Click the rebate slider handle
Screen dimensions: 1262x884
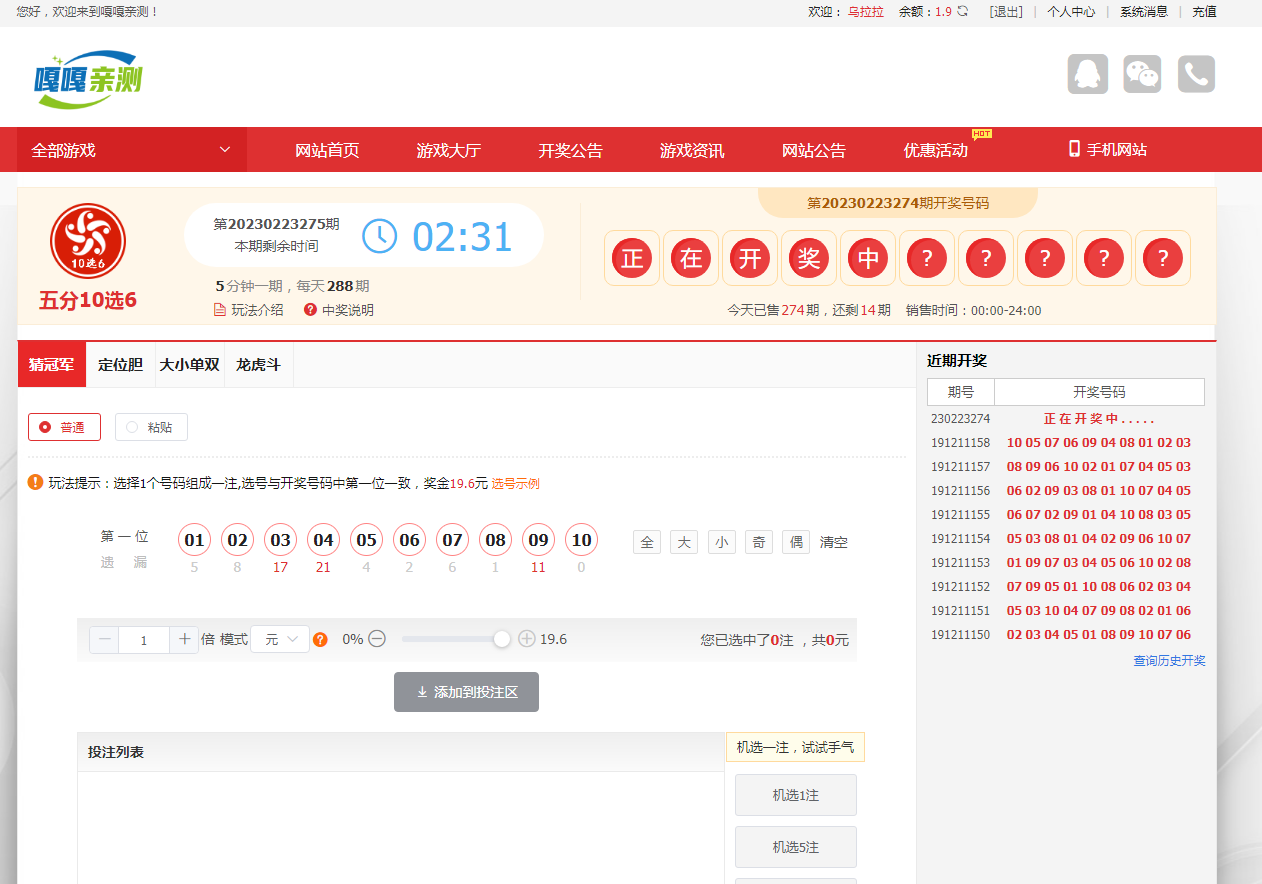[x=502, y=639]
